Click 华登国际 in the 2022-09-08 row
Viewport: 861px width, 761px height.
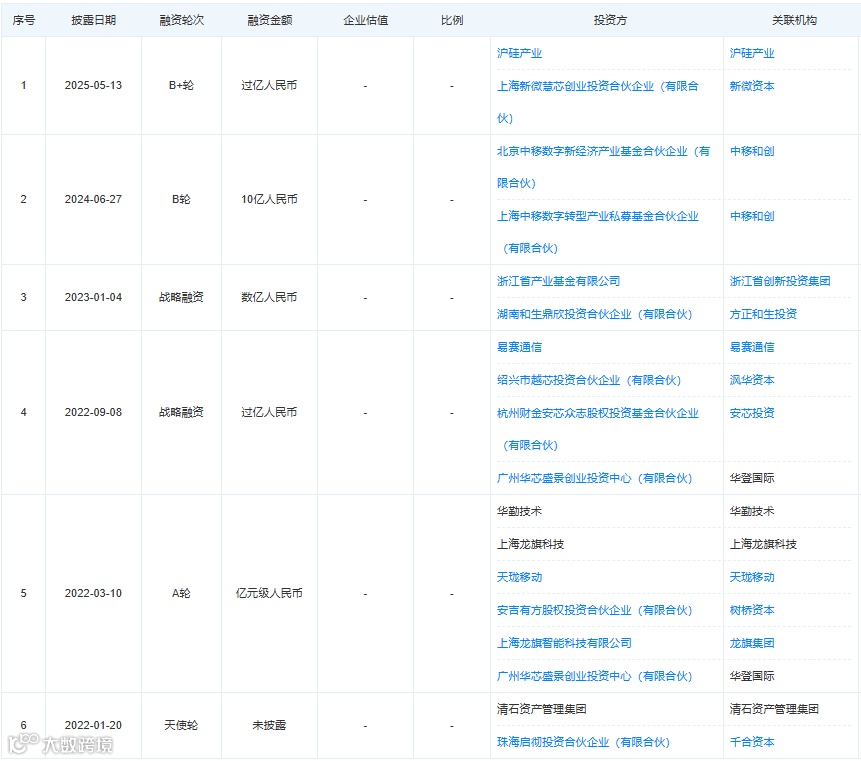(x=752, y=478)
